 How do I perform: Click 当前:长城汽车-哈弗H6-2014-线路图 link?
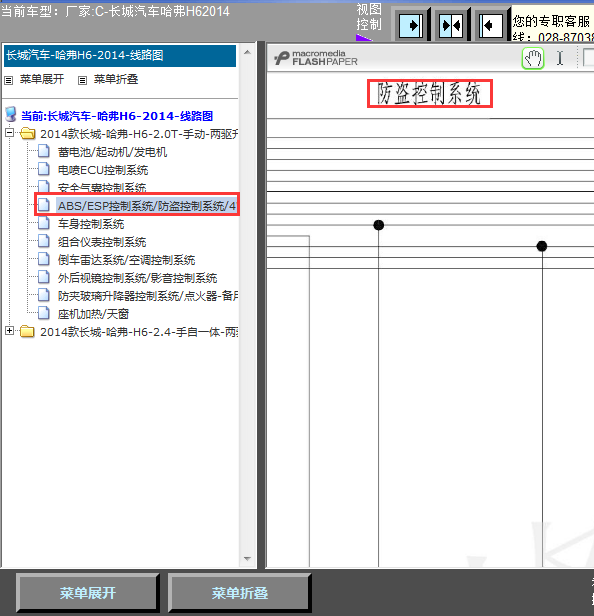tap(117, 116)
